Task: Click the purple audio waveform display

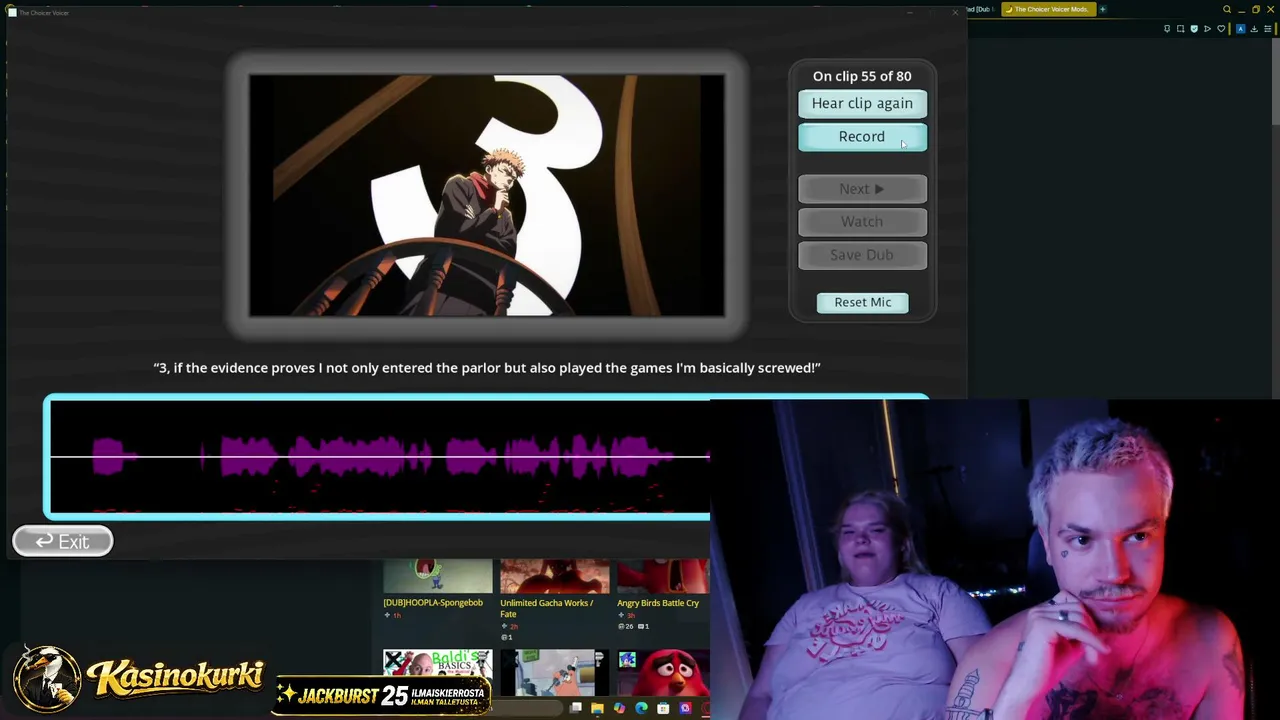Action: pos(380,457)
